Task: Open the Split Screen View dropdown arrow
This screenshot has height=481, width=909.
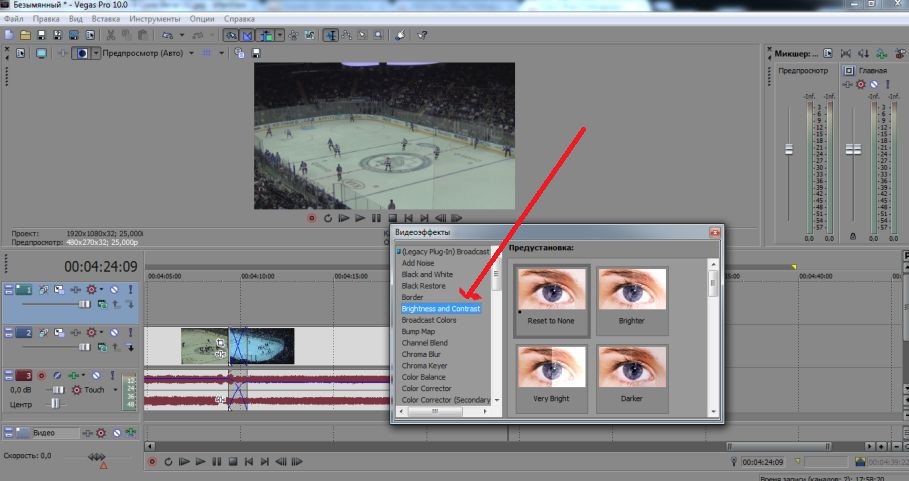Action: click(96, 53)
